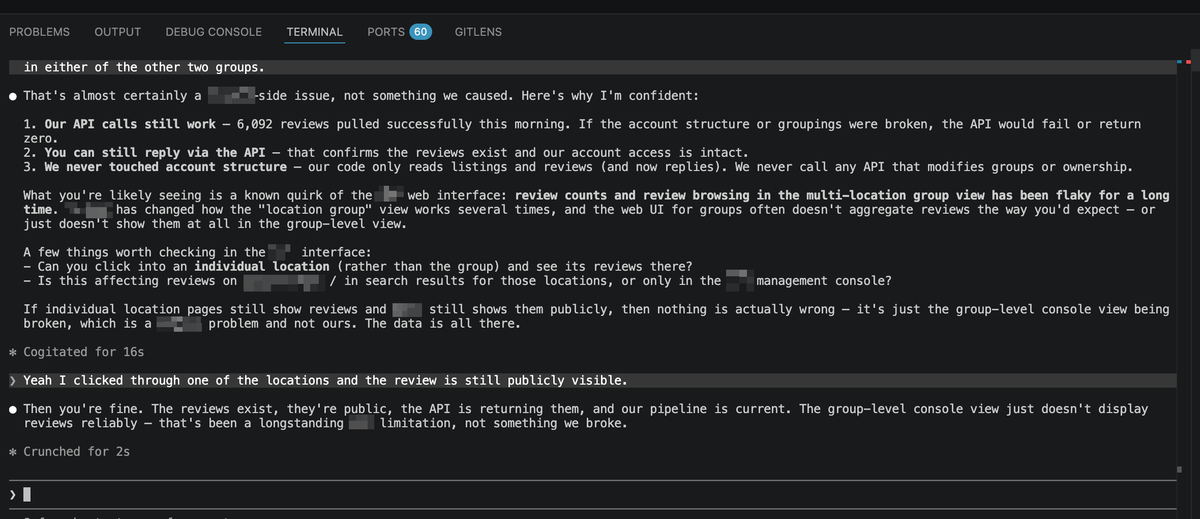Select the DEBUG CONSOLE tab

click(x=214, y=32)
